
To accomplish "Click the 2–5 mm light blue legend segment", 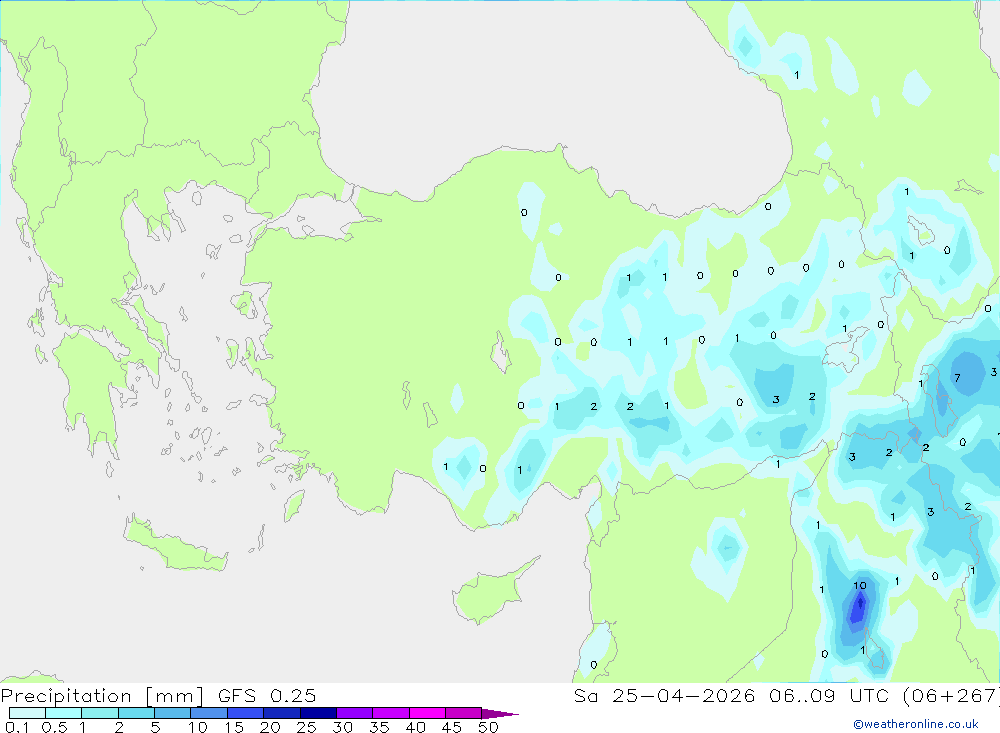I will [x=136, y=713].
